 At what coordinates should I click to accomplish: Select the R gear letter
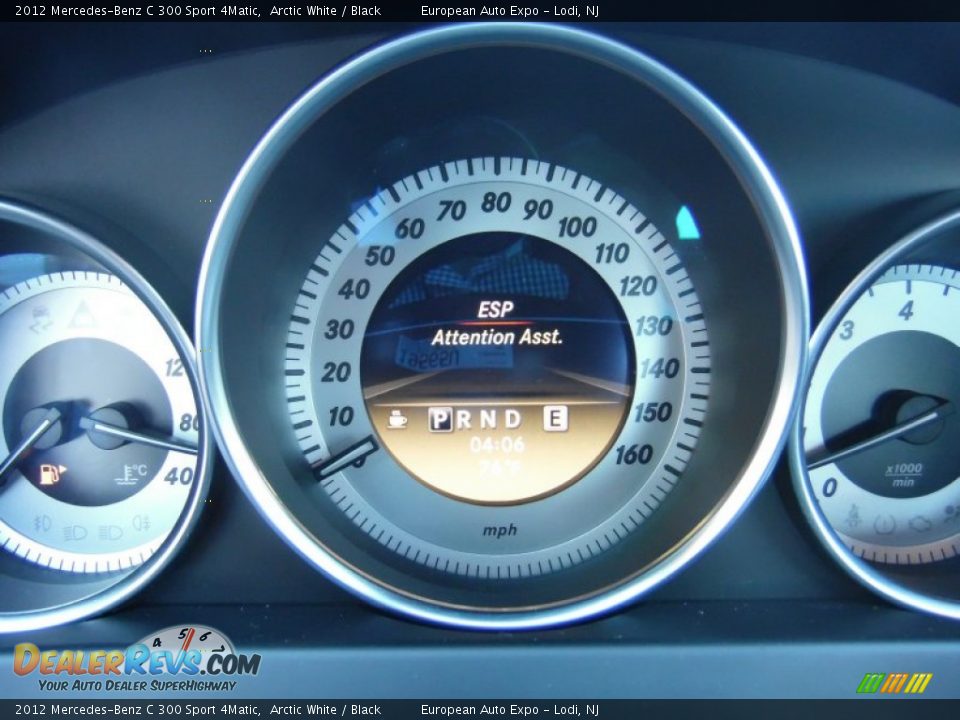(464, 420)
